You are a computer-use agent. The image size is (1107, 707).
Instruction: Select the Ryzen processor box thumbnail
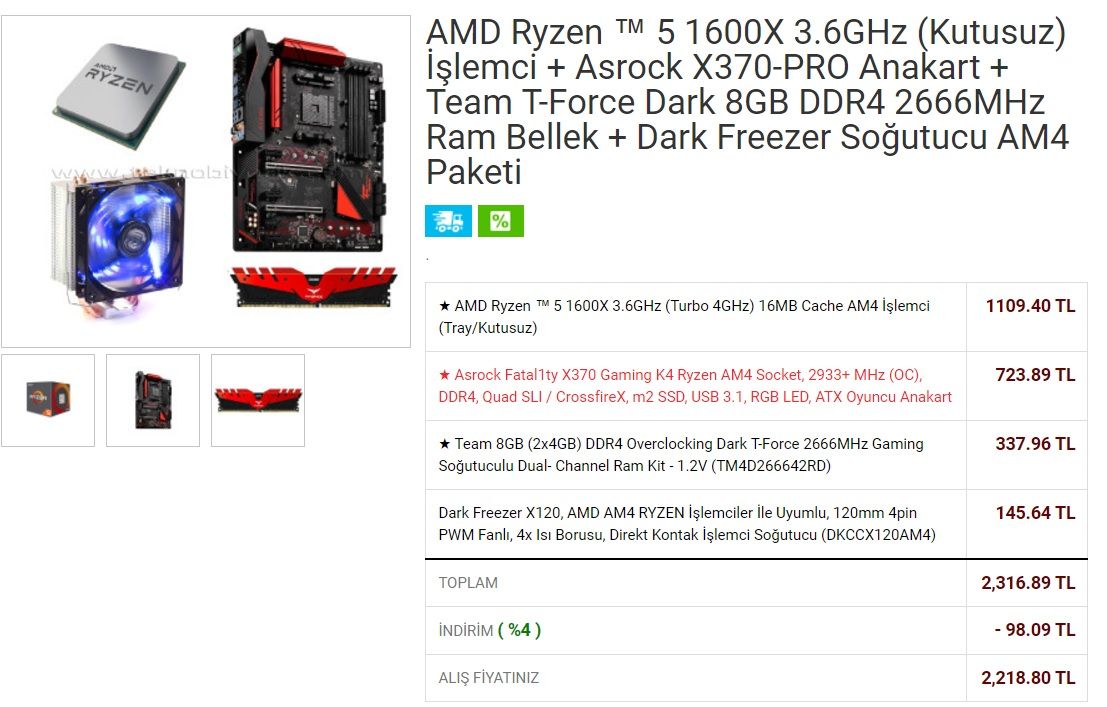48,400
